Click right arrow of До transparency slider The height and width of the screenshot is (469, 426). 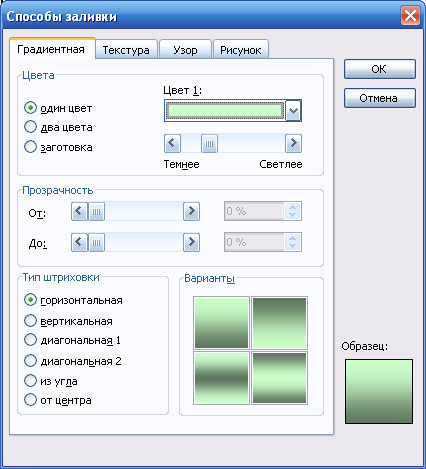tap(191, 242)
